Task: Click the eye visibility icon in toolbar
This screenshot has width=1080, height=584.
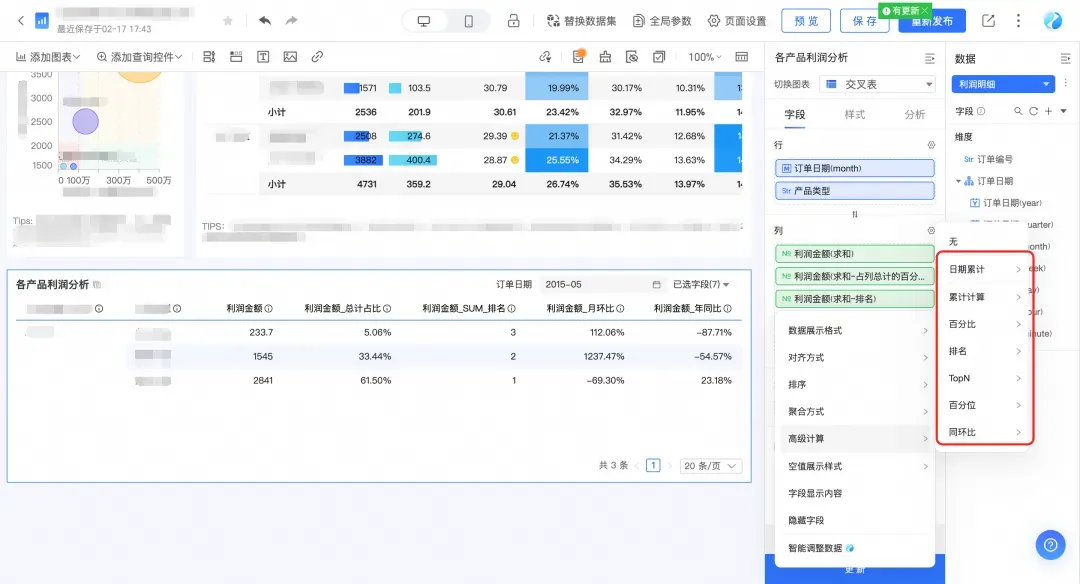Action: 632,56
